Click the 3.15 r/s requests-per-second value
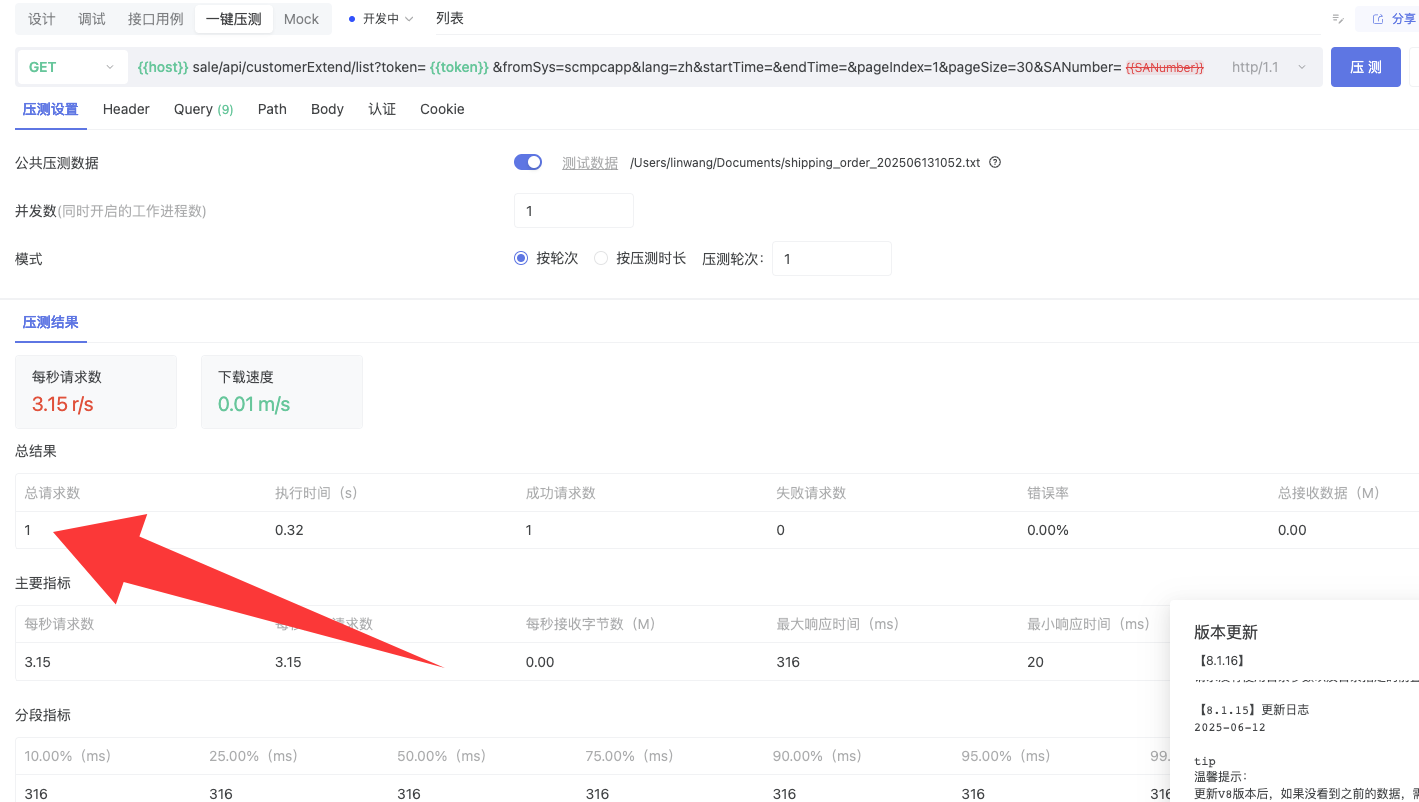1419x802 pixels. point(63,404)
